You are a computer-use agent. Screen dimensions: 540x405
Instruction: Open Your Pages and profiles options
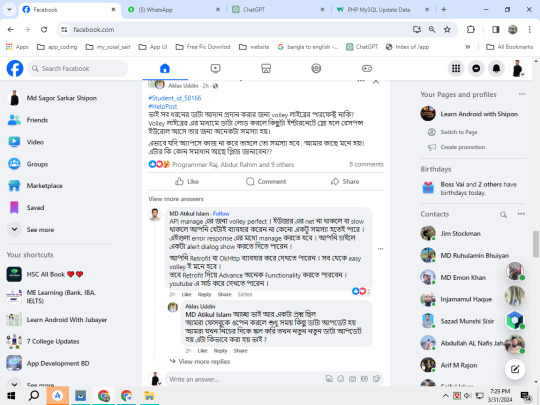522,94
